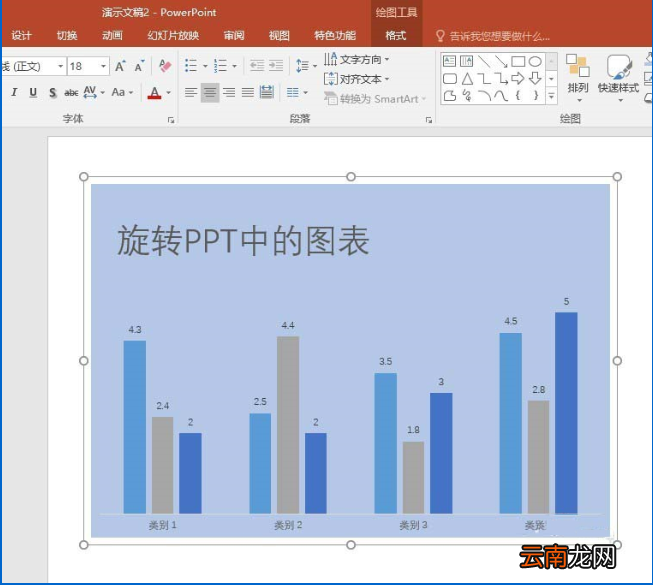Select the right block arrow shape
The height and width of the screenshot is (585, 653).
tap(518, 78)
